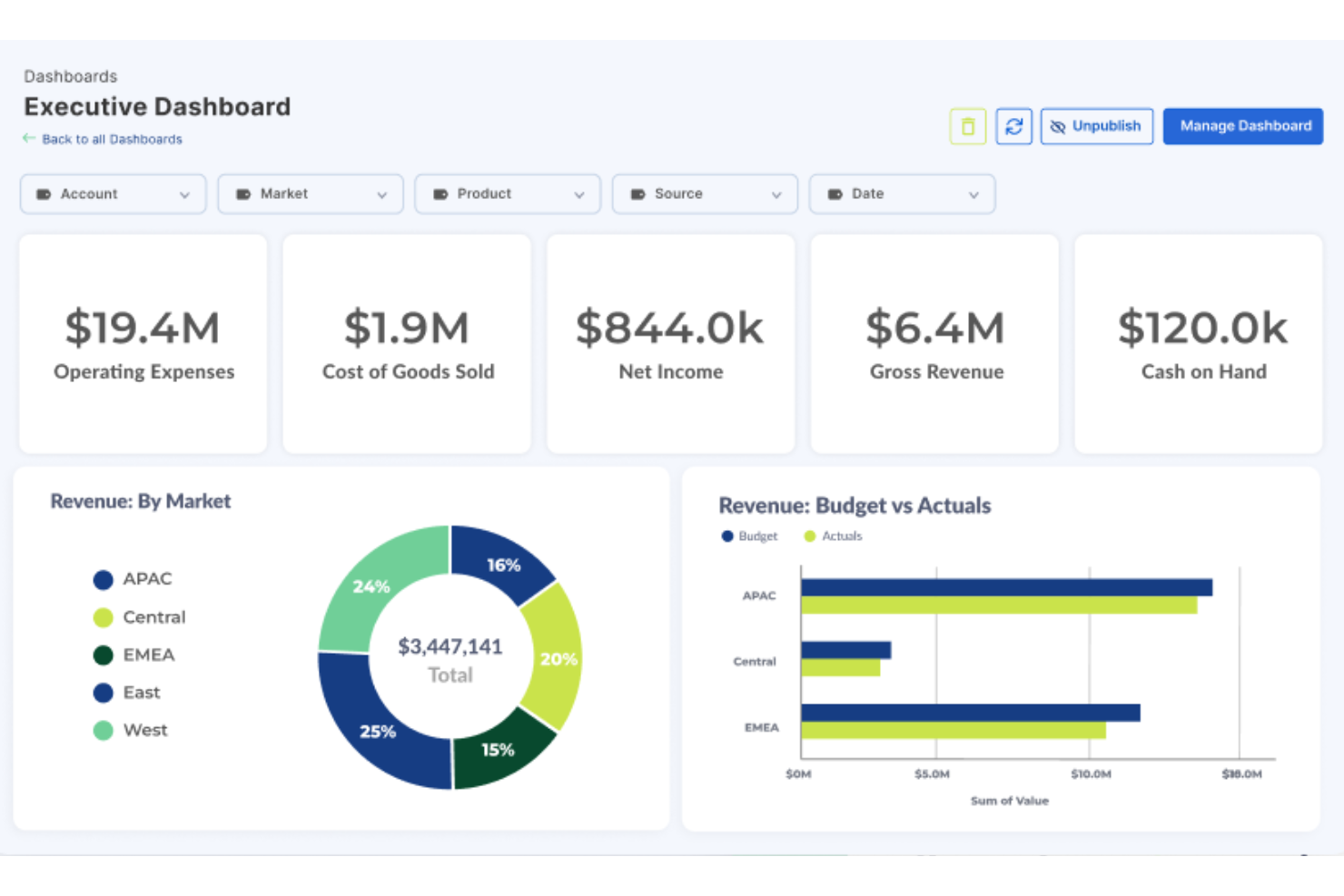Click the Cash on Hand card

(1199, 344)
